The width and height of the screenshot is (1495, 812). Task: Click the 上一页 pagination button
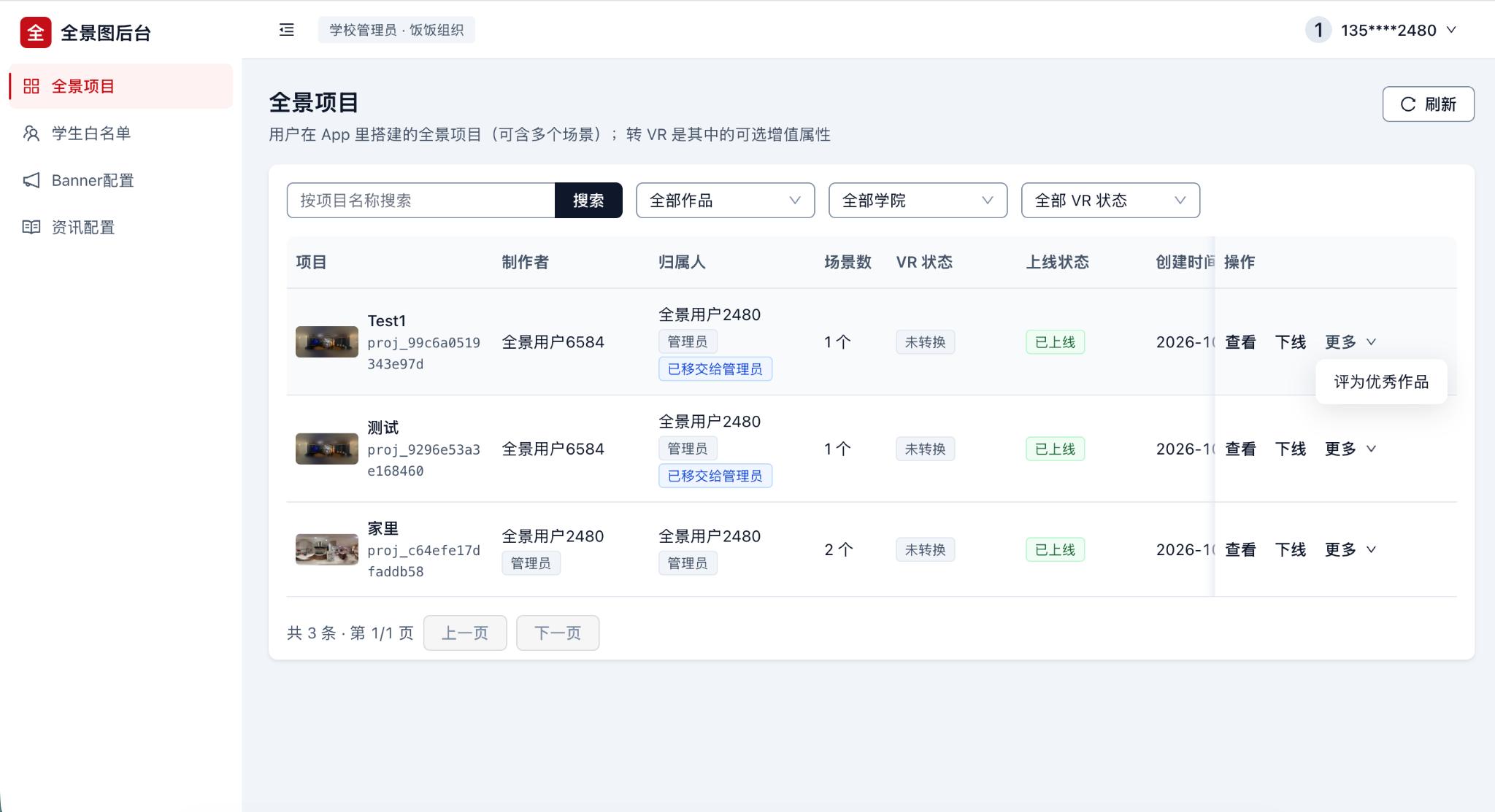465,633
